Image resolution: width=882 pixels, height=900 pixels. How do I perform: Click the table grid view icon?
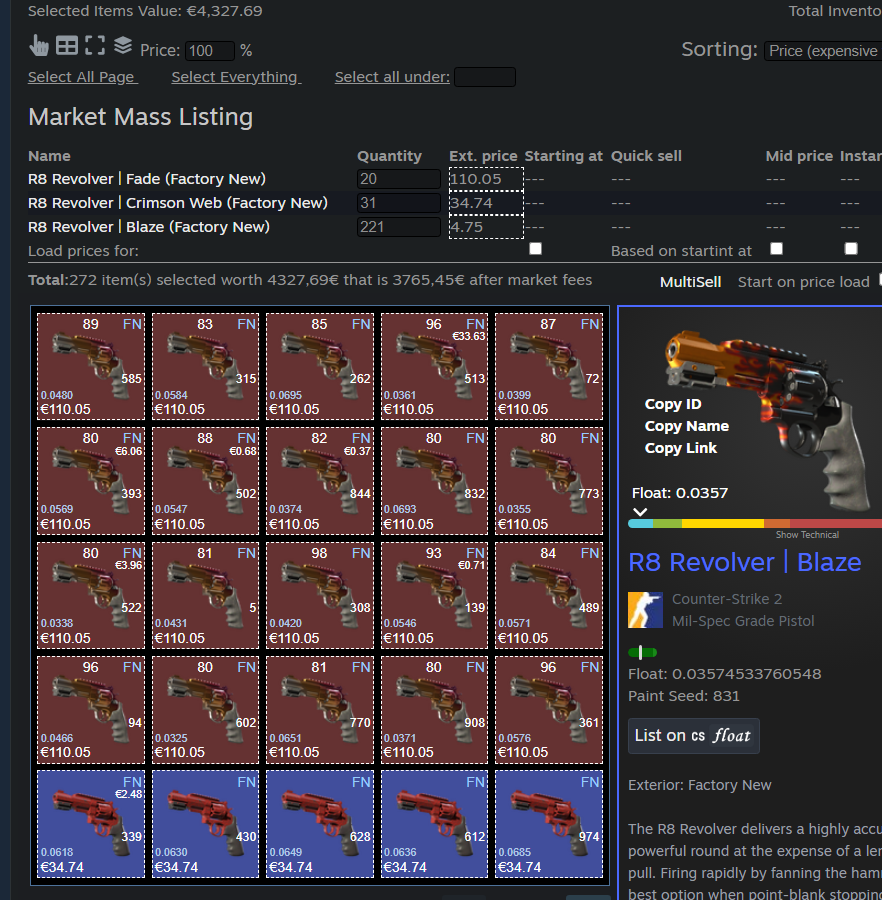click(67, 46)
